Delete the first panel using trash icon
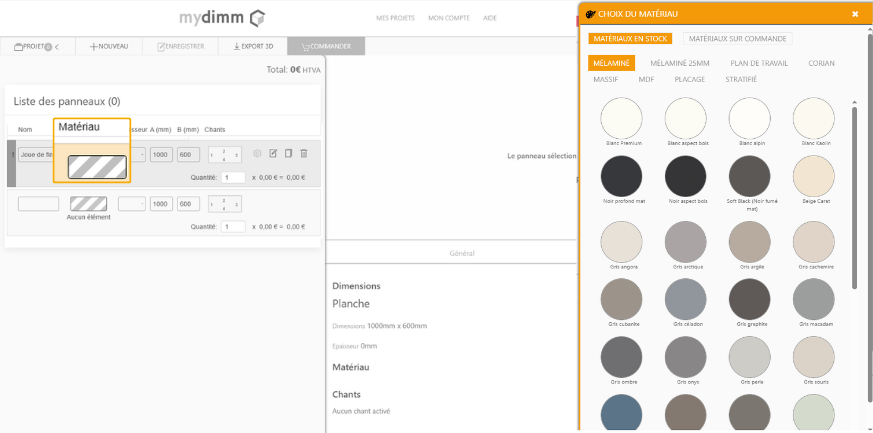 (304, 153)
